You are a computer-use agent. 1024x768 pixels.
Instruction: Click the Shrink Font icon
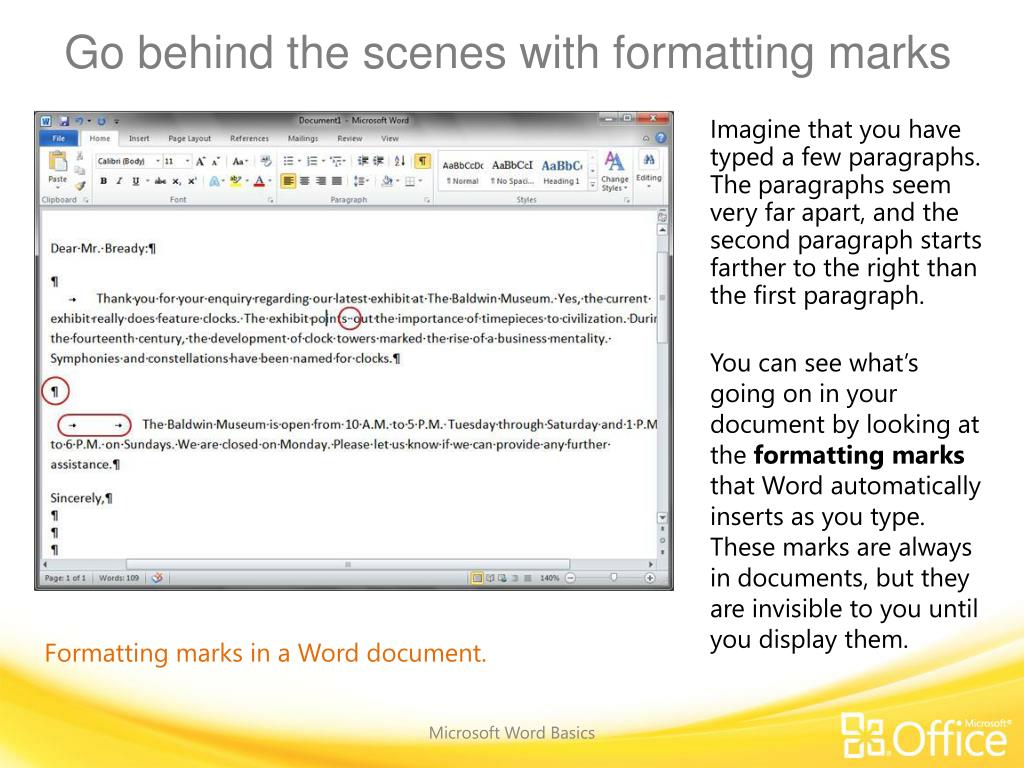tap(216, 161)
